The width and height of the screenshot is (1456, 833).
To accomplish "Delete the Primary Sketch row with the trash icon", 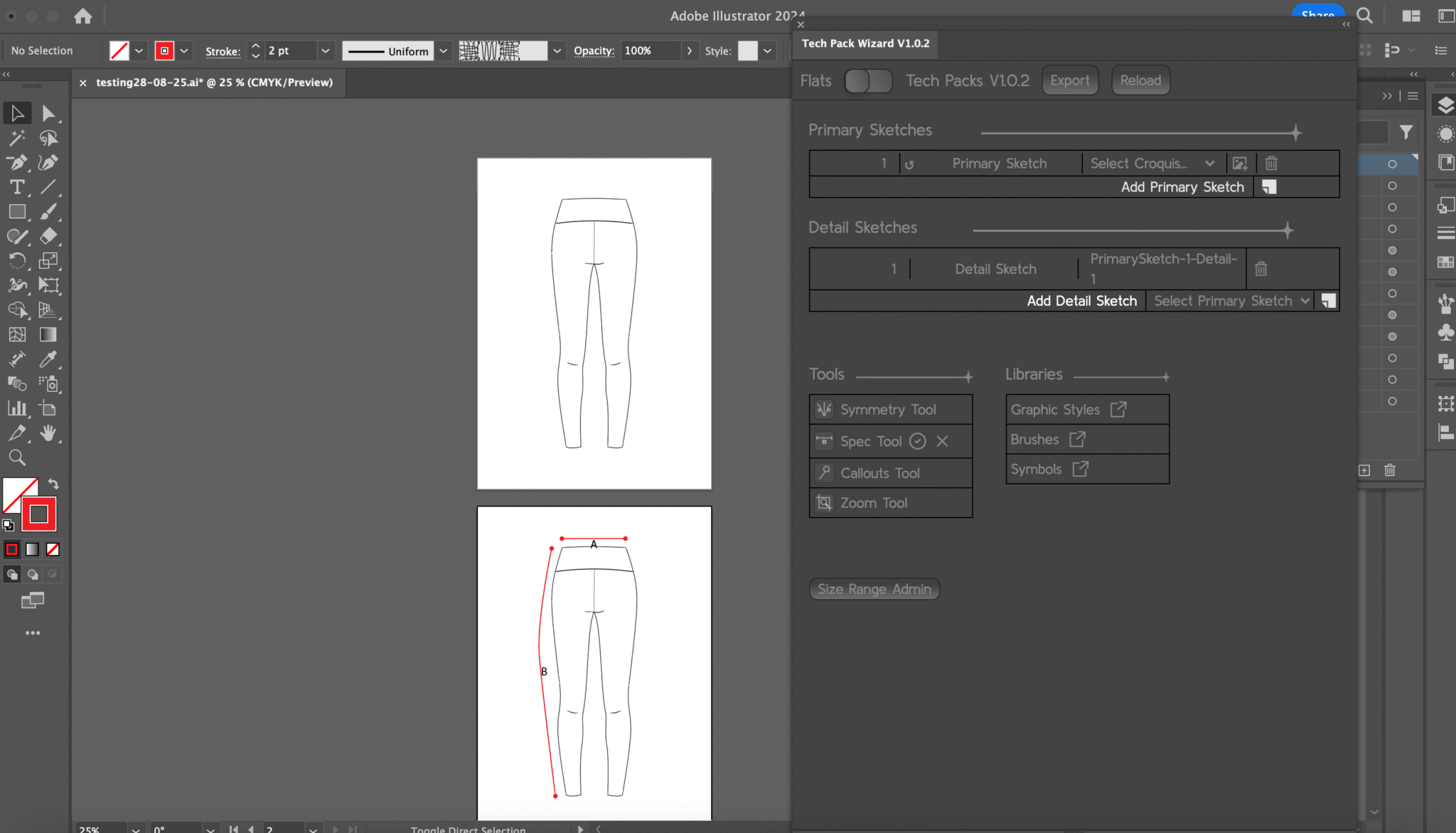I will [1271, 164].
